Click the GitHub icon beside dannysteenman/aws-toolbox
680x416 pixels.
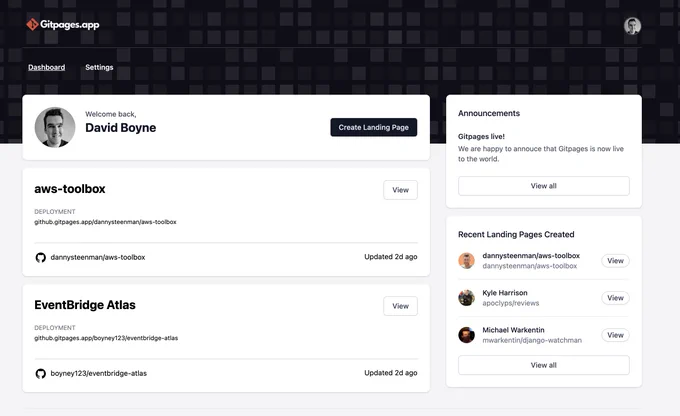(x=40, y=257)
